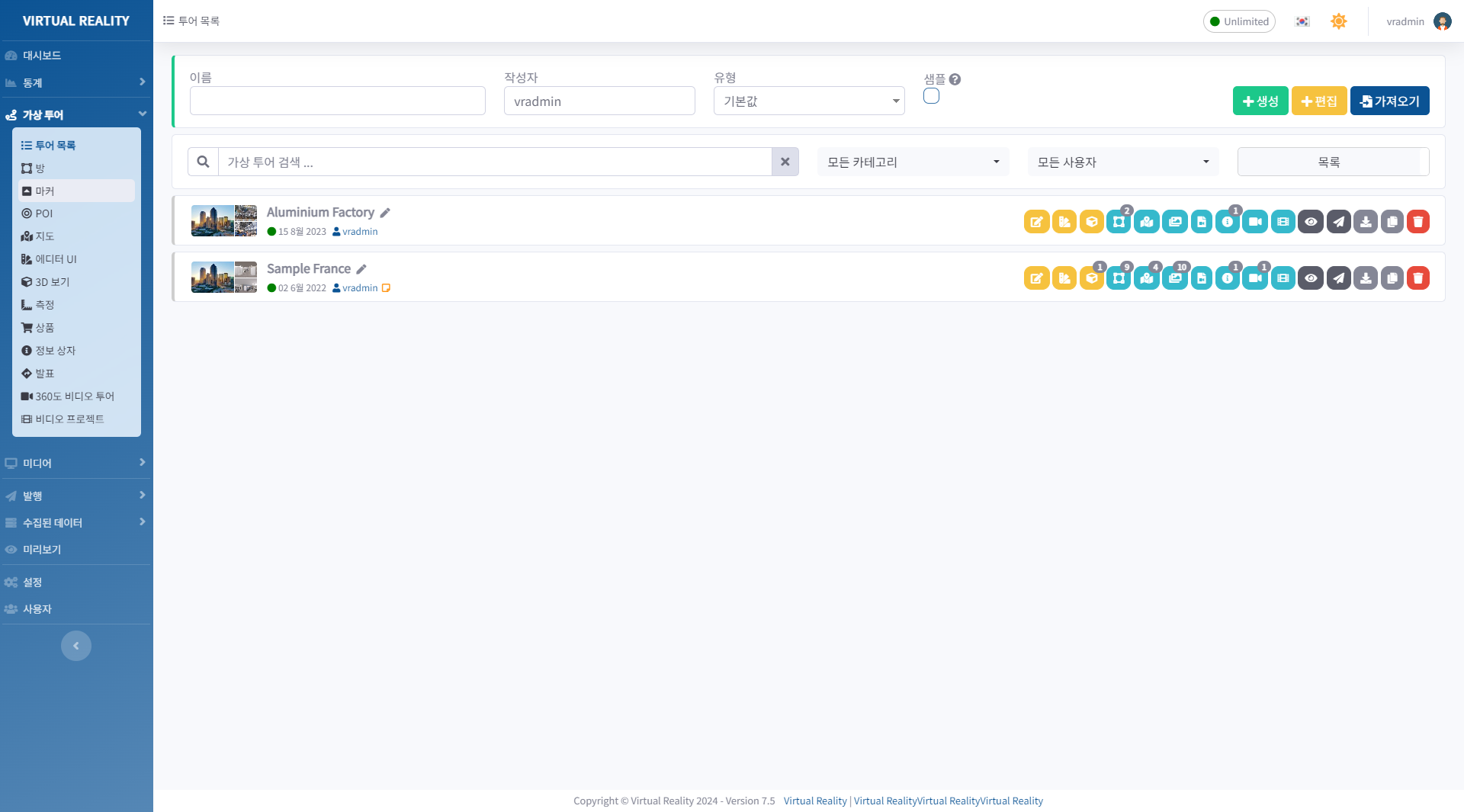Open rooms icon for Sample France
The image size is (1464, 812).
(x=1119, y=278)
